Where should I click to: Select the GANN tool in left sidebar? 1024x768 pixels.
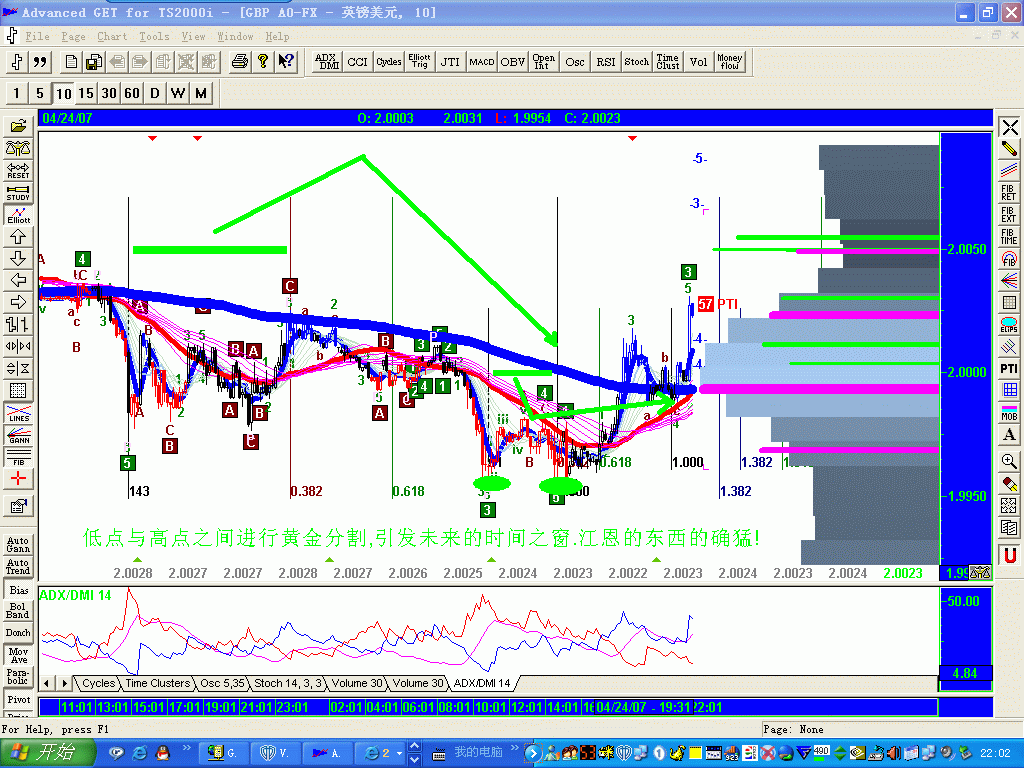pos(18,436)
